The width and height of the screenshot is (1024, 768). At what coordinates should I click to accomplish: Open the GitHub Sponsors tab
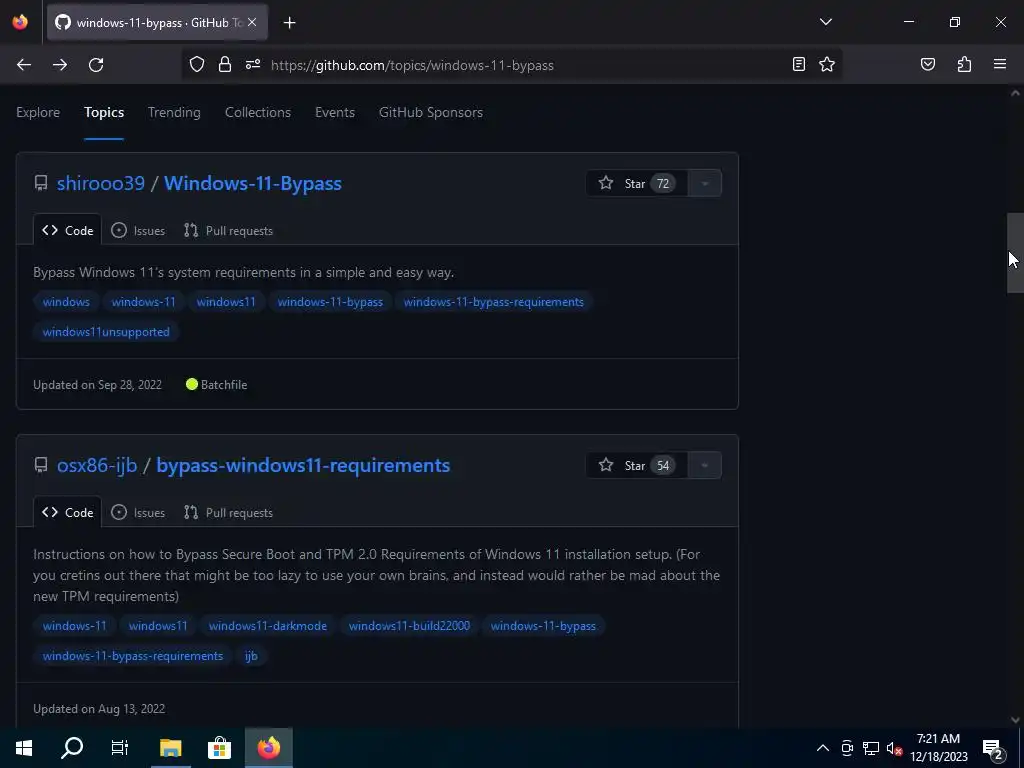(x=431, y=112)
